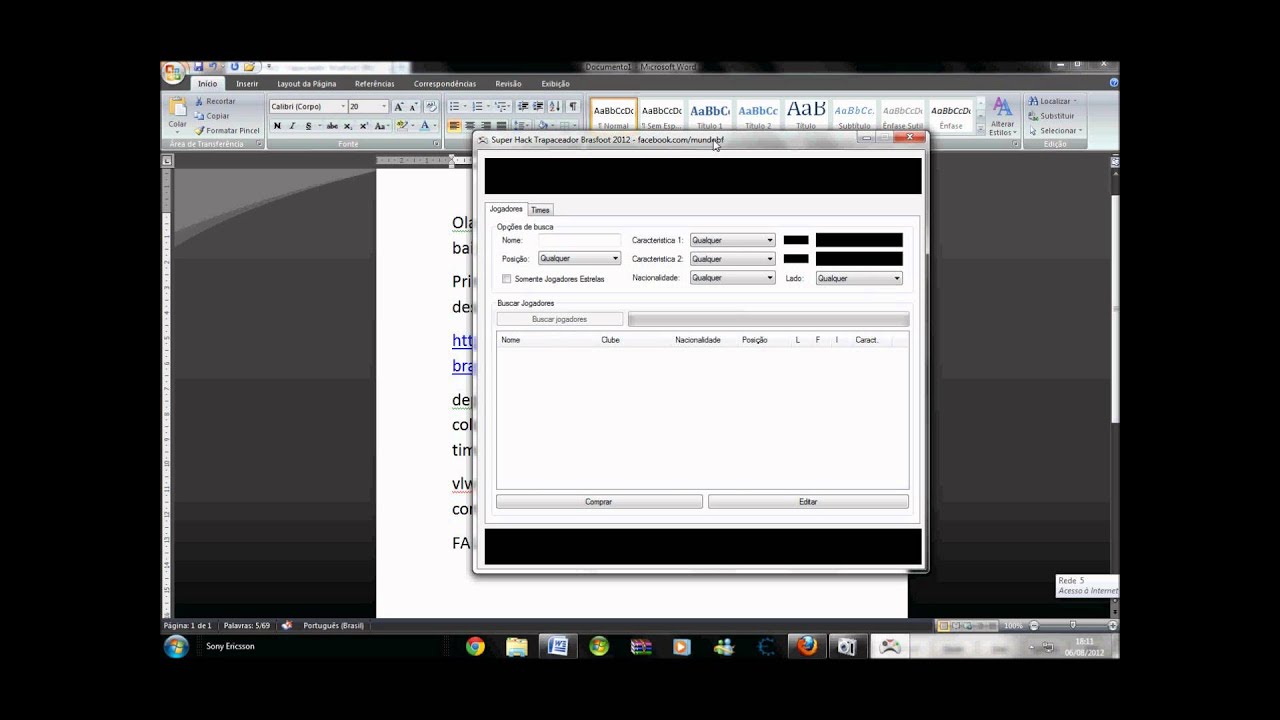Copy selection with Copiar

(x=212, y=116)
